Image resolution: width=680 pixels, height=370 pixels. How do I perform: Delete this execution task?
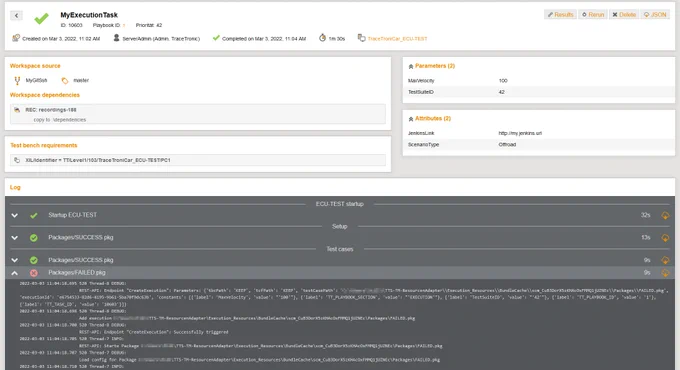click(x=624, y=15)
